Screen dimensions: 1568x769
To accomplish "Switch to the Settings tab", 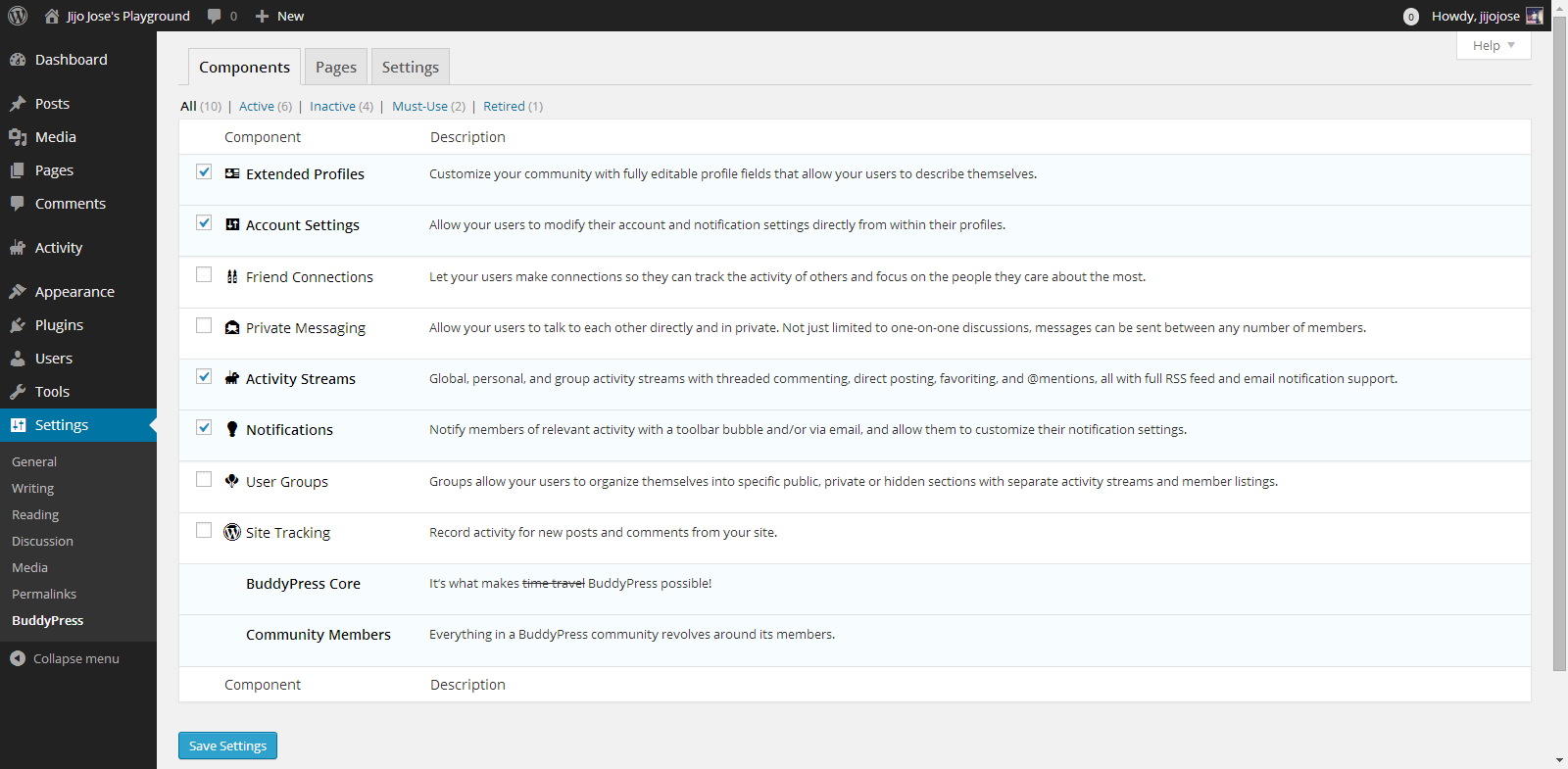I will [x=410, y=67].
